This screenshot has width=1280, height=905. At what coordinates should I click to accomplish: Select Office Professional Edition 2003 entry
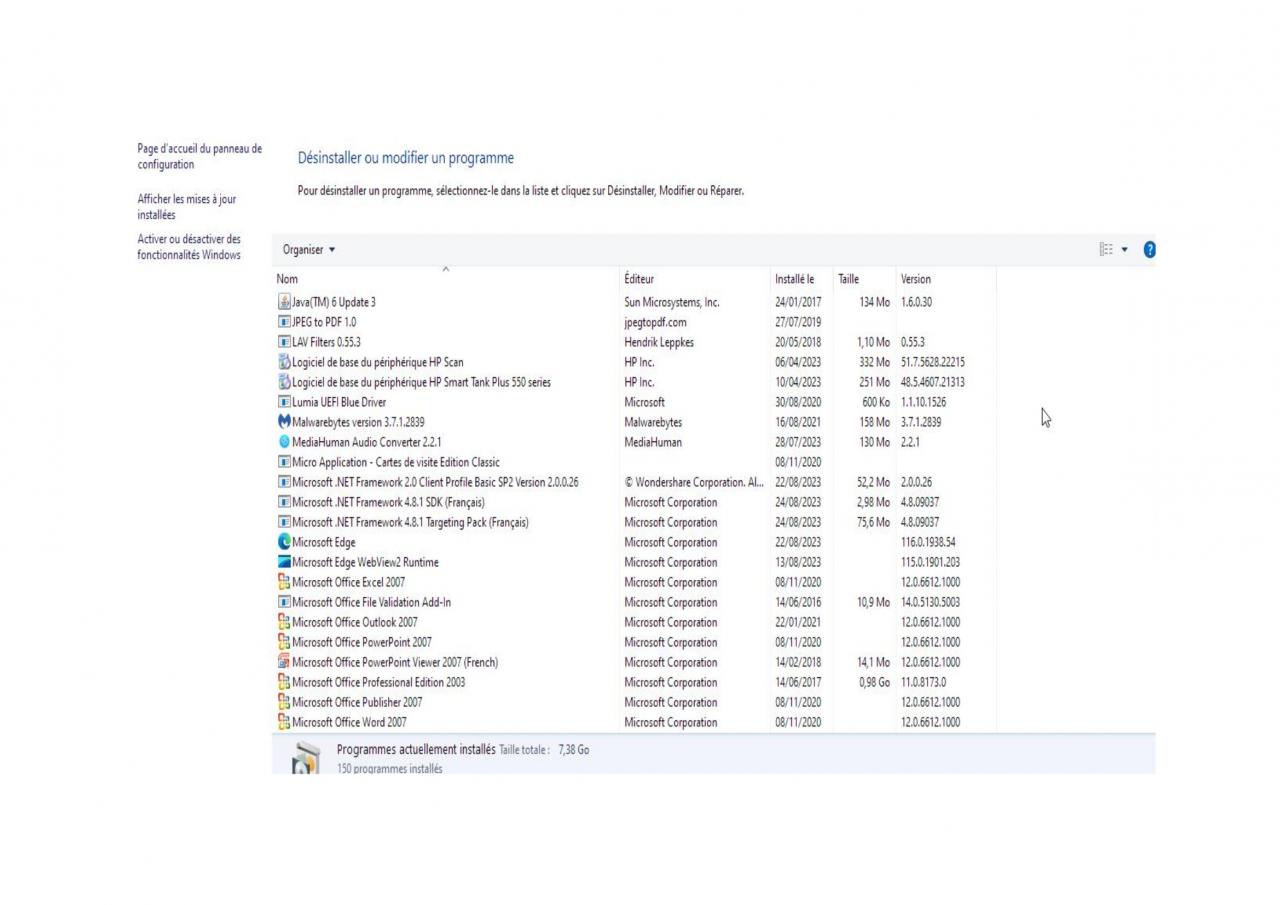(379, 682)
